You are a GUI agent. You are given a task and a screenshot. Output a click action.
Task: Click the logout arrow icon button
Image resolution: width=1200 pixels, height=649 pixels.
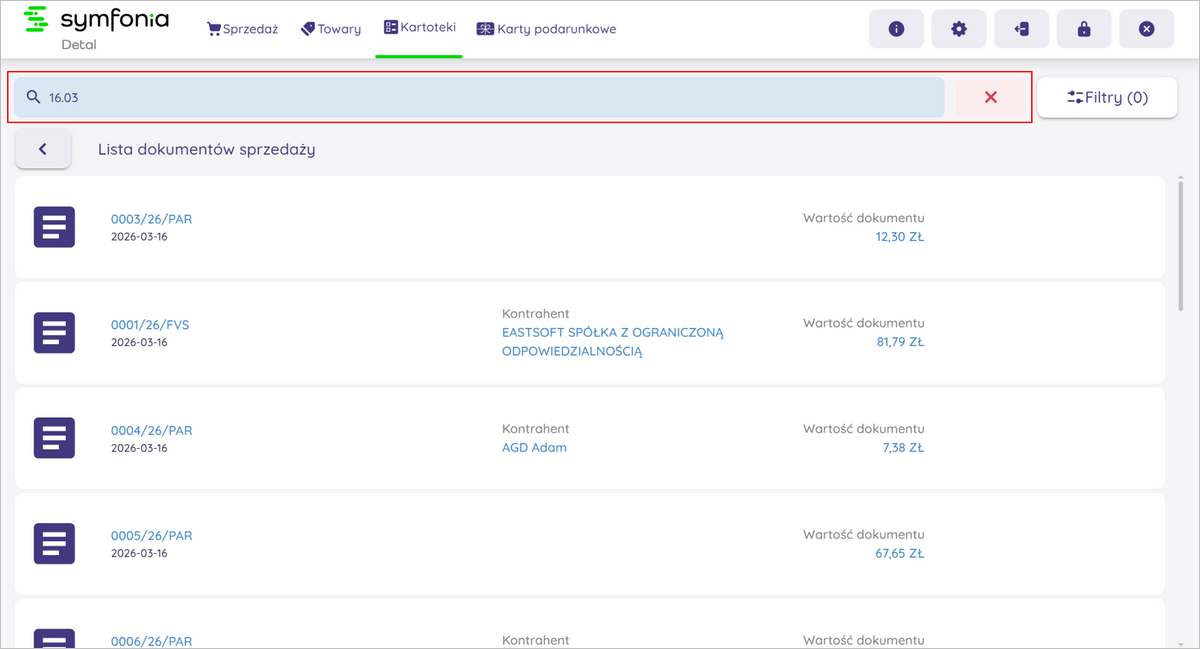1021,29
